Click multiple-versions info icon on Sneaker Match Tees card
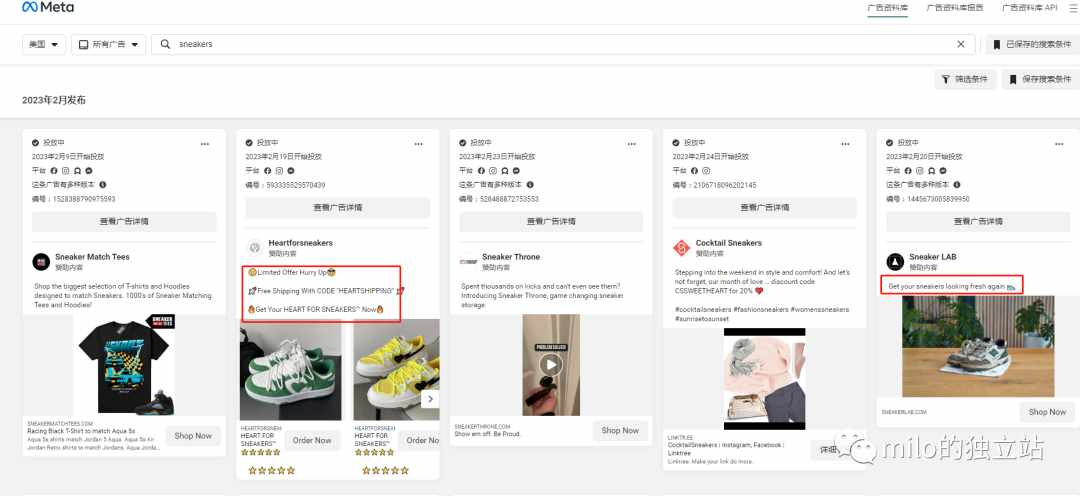The width and height of the screenshot is (1080, 496). click(x=103, y=185)
